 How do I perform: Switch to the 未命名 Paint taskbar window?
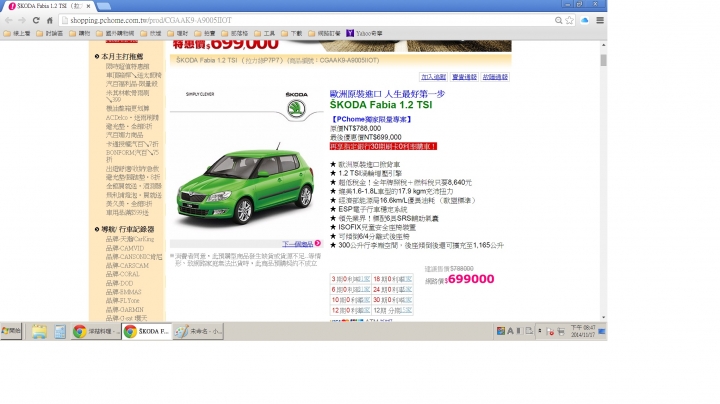click(198, 331)
